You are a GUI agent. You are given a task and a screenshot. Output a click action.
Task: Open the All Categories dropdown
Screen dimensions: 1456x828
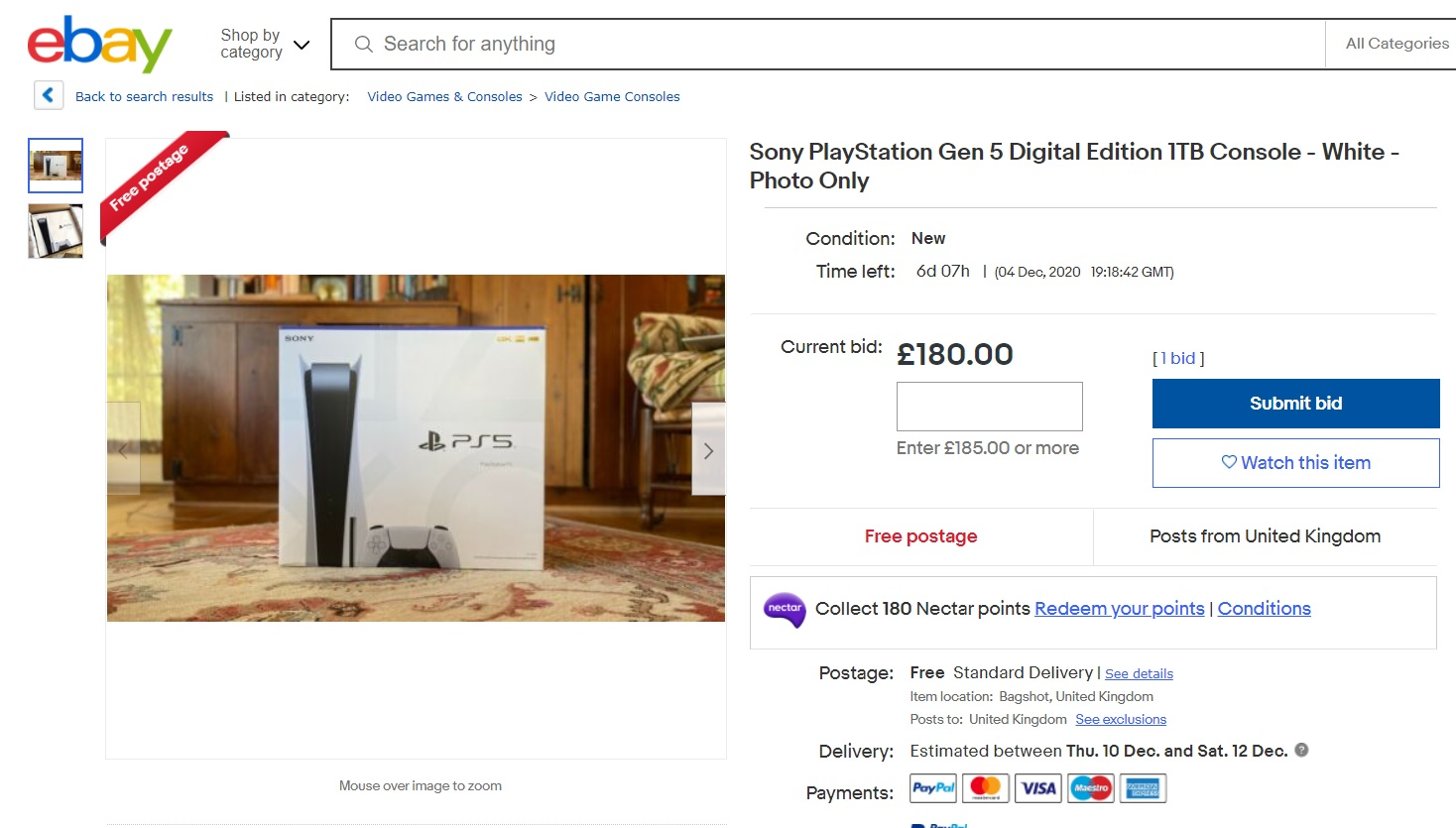tap(1396, 44)
